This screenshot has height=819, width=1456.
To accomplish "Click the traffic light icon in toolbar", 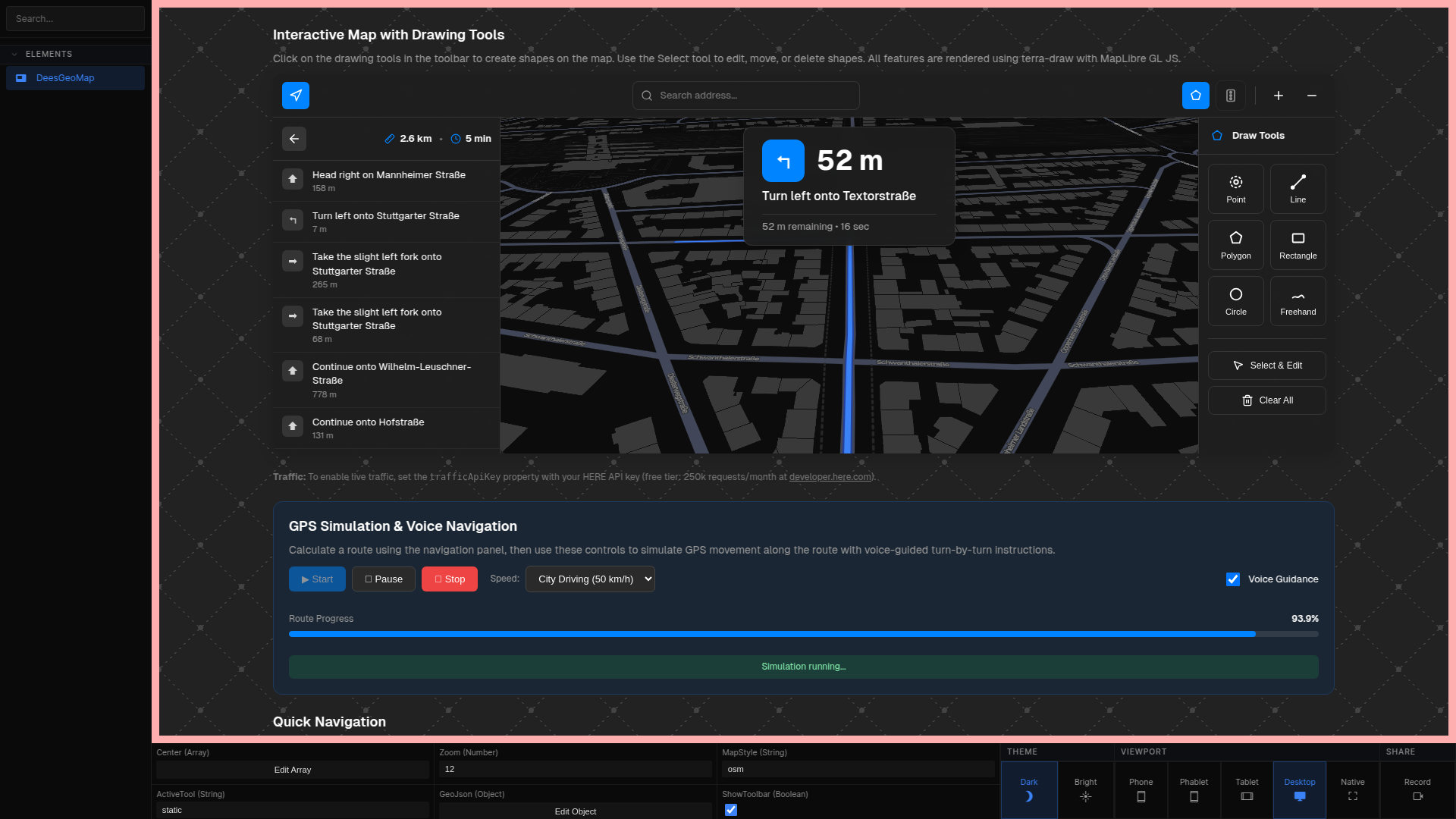I will (x=1231, y=96).
